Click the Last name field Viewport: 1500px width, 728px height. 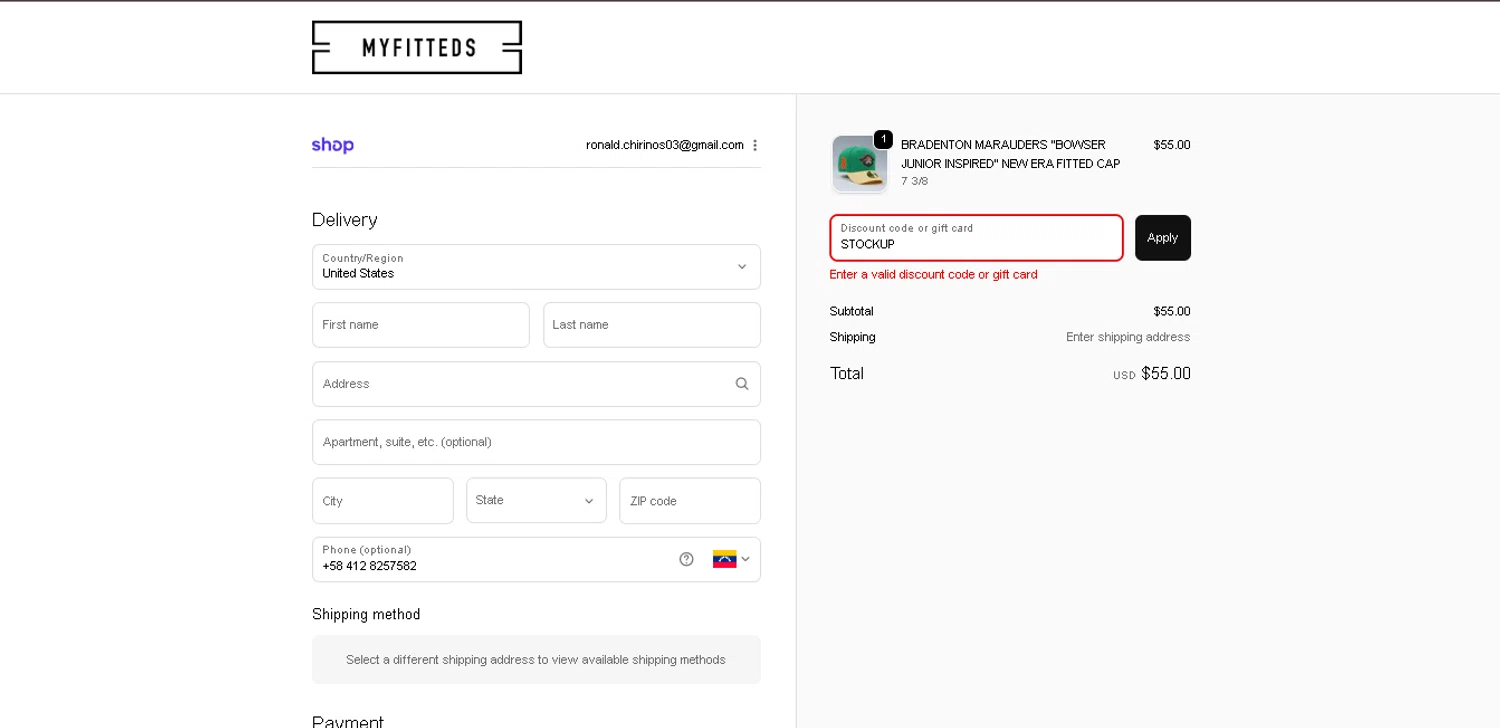652,325
